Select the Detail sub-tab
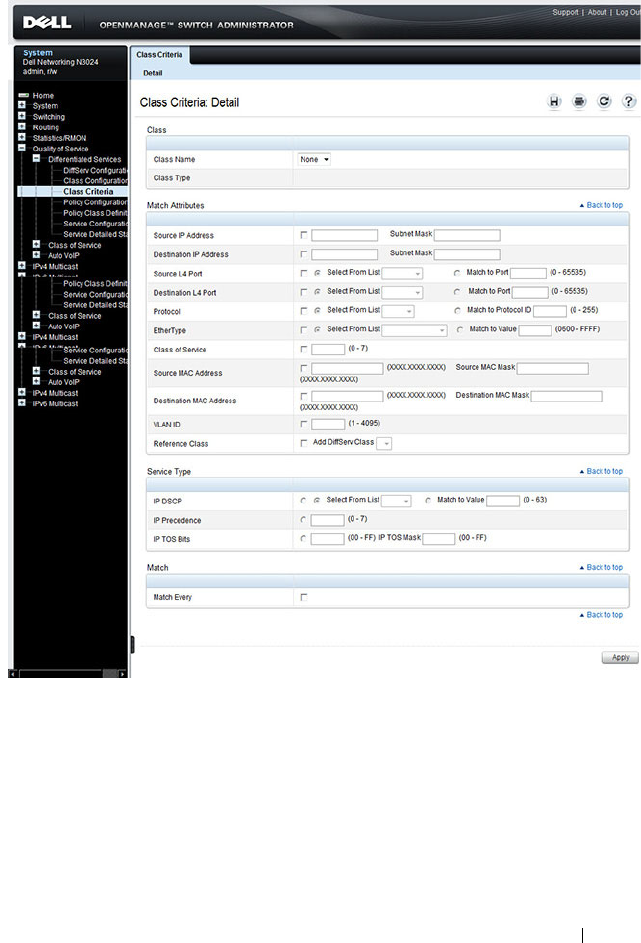The height and width of the screenshot is (943, 641). coord(153,73)
